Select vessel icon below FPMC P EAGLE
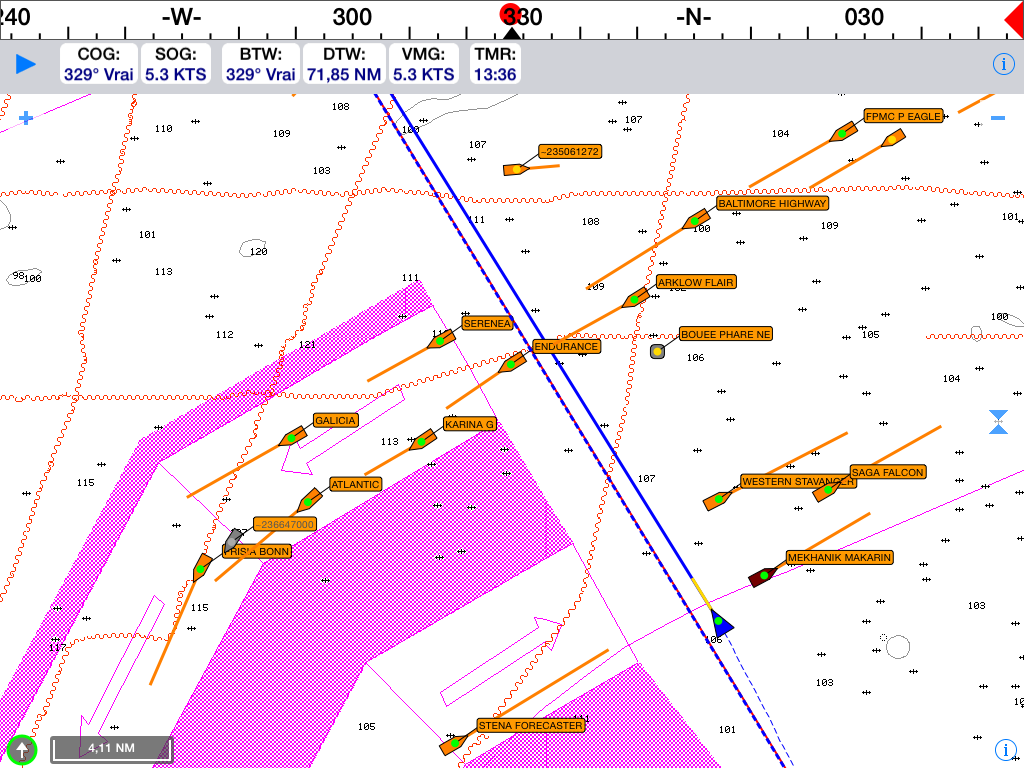 pos(892,139)
